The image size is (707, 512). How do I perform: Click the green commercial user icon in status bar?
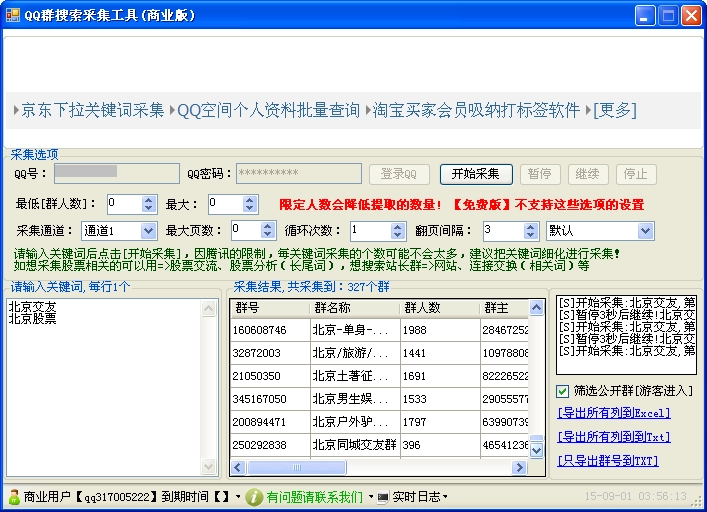(x=14, y=497)
